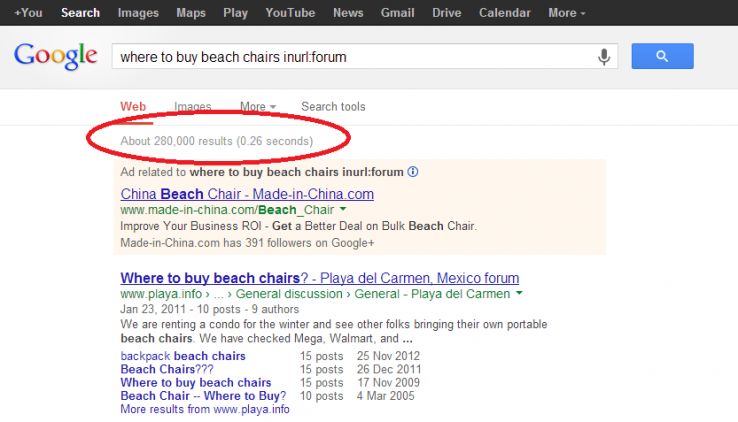Open the More dropdown under search box
The width and height of the screenshot is (738, 422).
258,107
